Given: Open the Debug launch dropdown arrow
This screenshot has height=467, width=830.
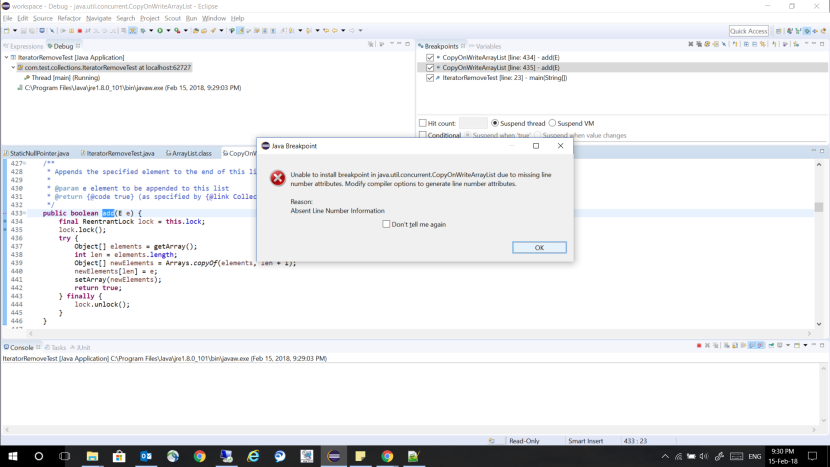Looking at the screenshot, I should pyautogui.click(x=151, y=31).
